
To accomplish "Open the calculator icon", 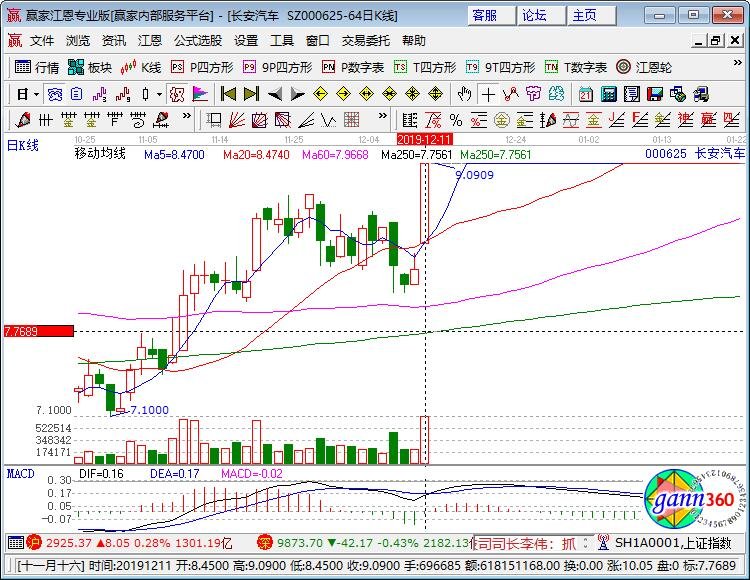I will [608, 94].
